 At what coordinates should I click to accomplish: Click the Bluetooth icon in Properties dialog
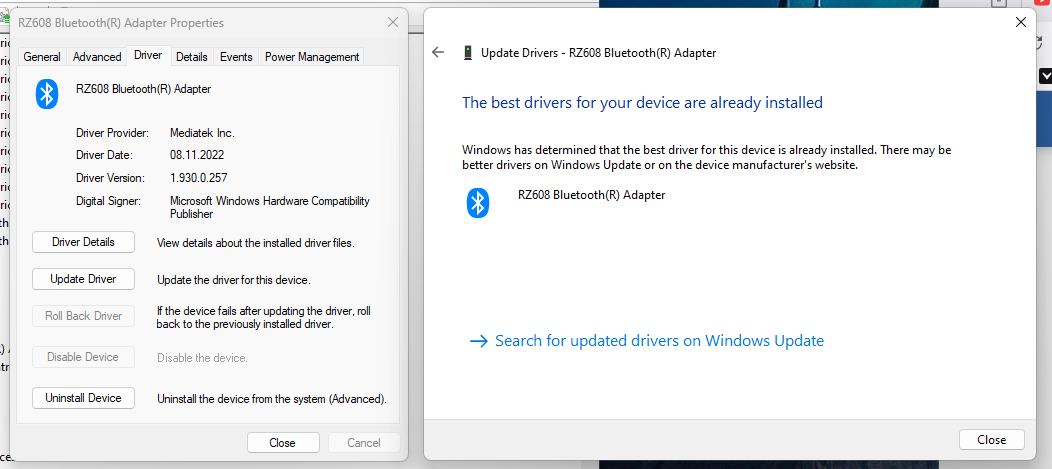(47, 93)
